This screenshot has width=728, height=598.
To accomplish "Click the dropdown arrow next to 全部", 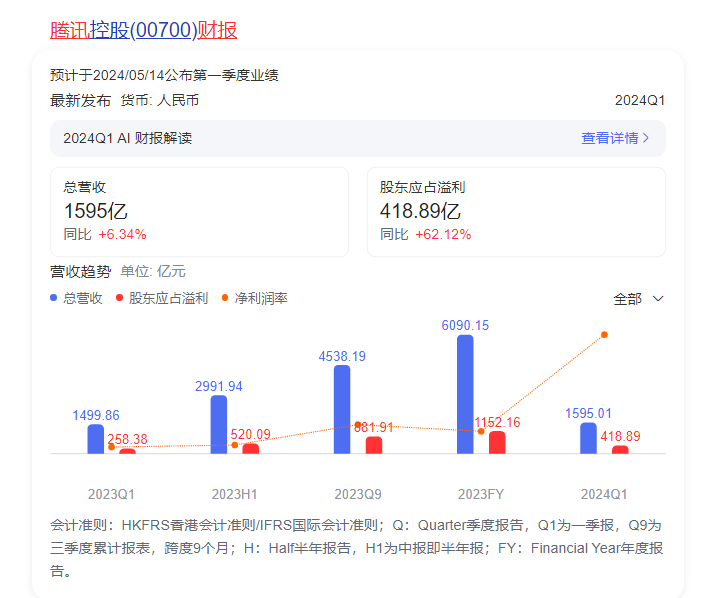I will (658, 299).
